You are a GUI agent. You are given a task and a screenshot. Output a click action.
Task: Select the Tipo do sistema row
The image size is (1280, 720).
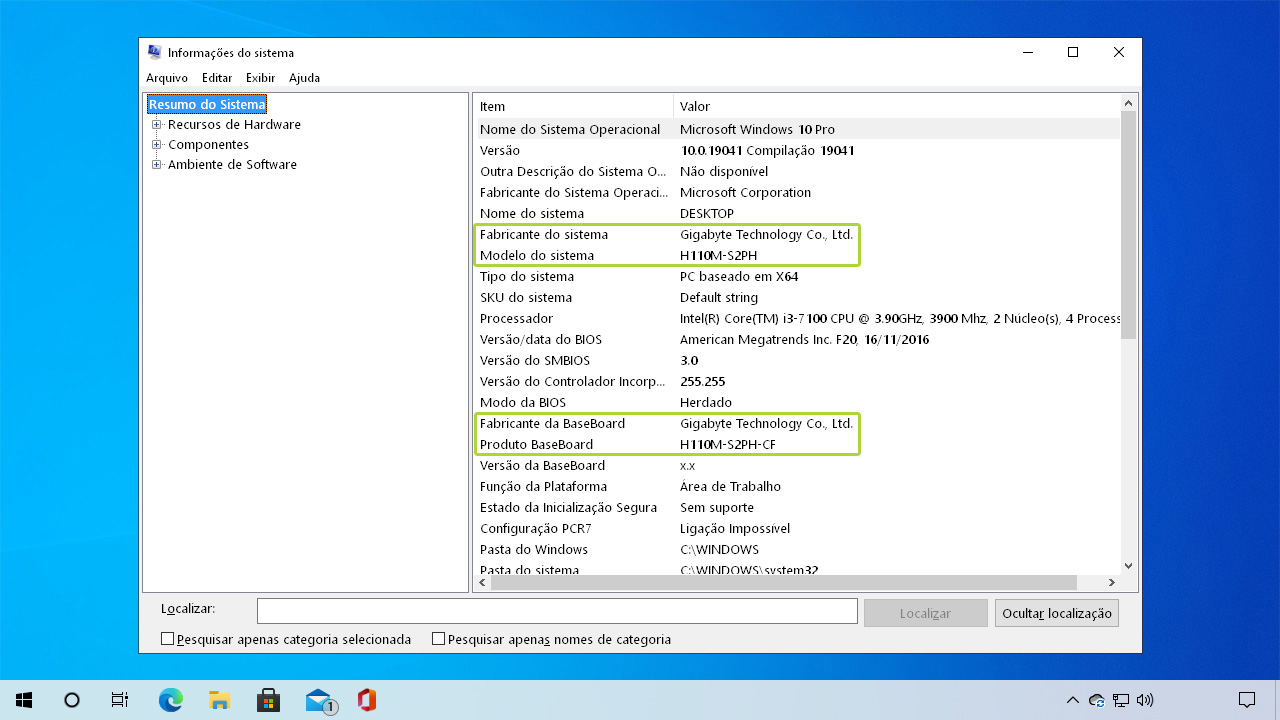tap(797, 276)
